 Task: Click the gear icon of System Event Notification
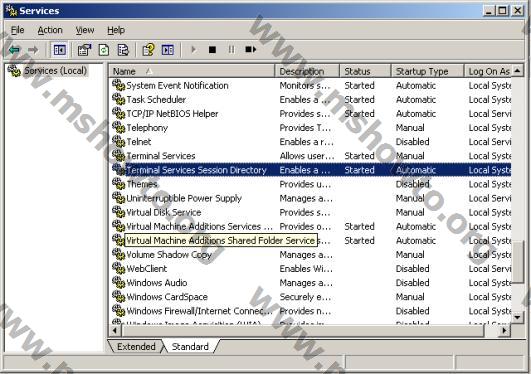pyautogui.click(x=119, y=85)
